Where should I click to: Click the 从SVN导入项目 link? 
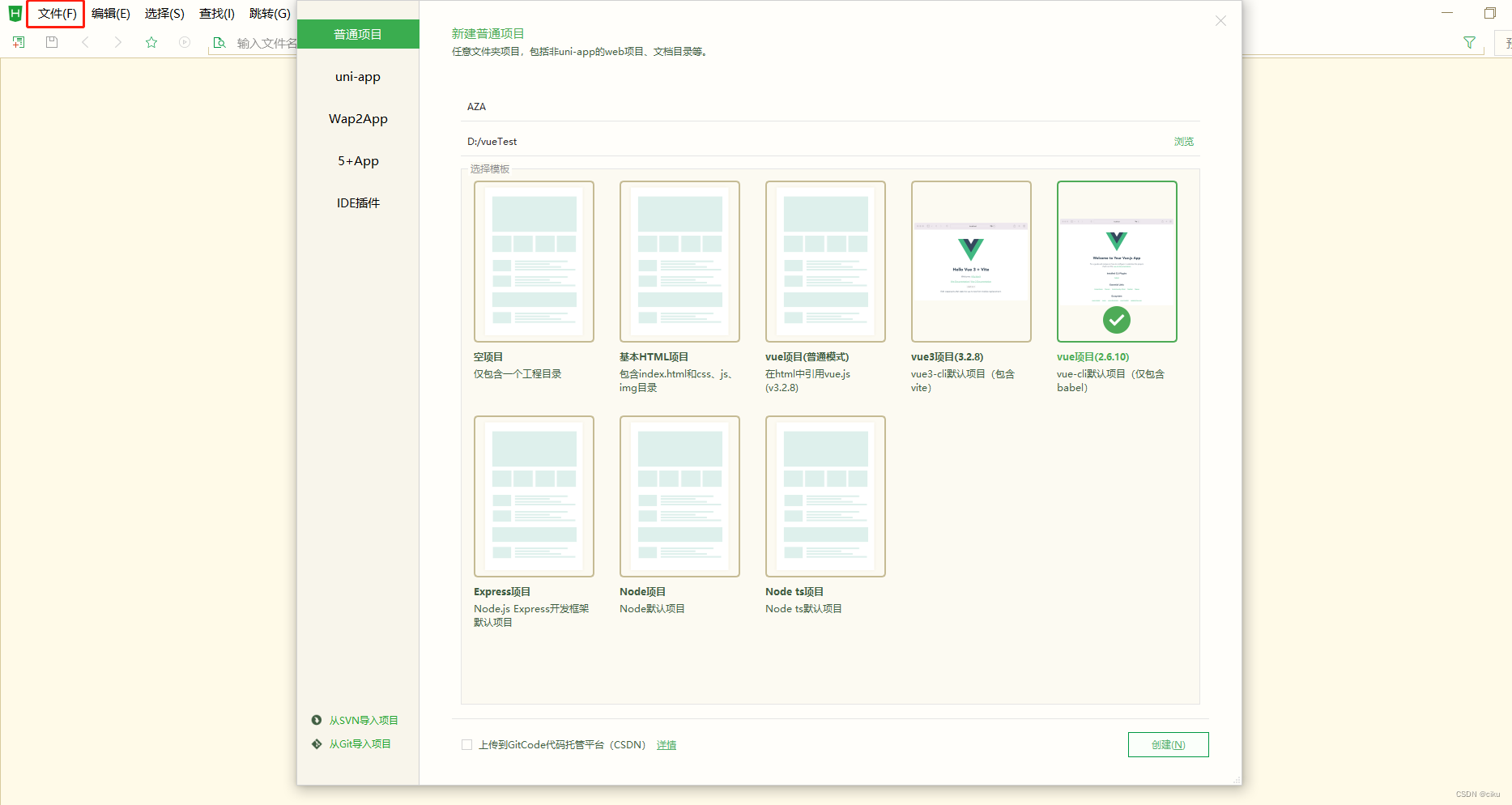[363, 720]
